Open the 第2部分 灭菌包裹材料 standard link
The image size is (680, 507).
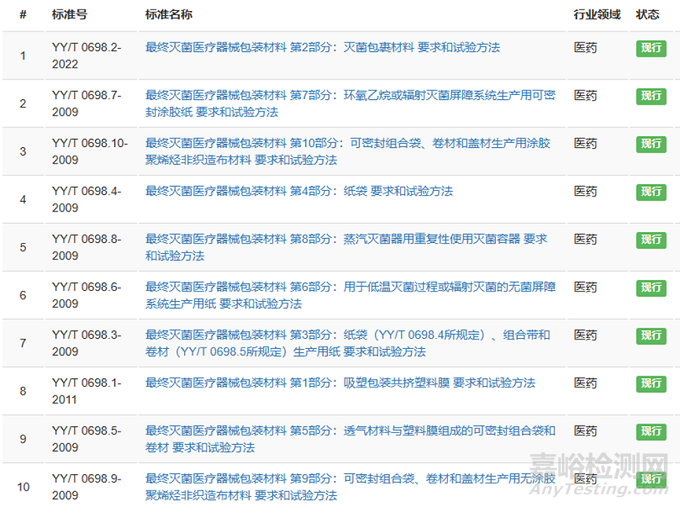tap(322, 48)
